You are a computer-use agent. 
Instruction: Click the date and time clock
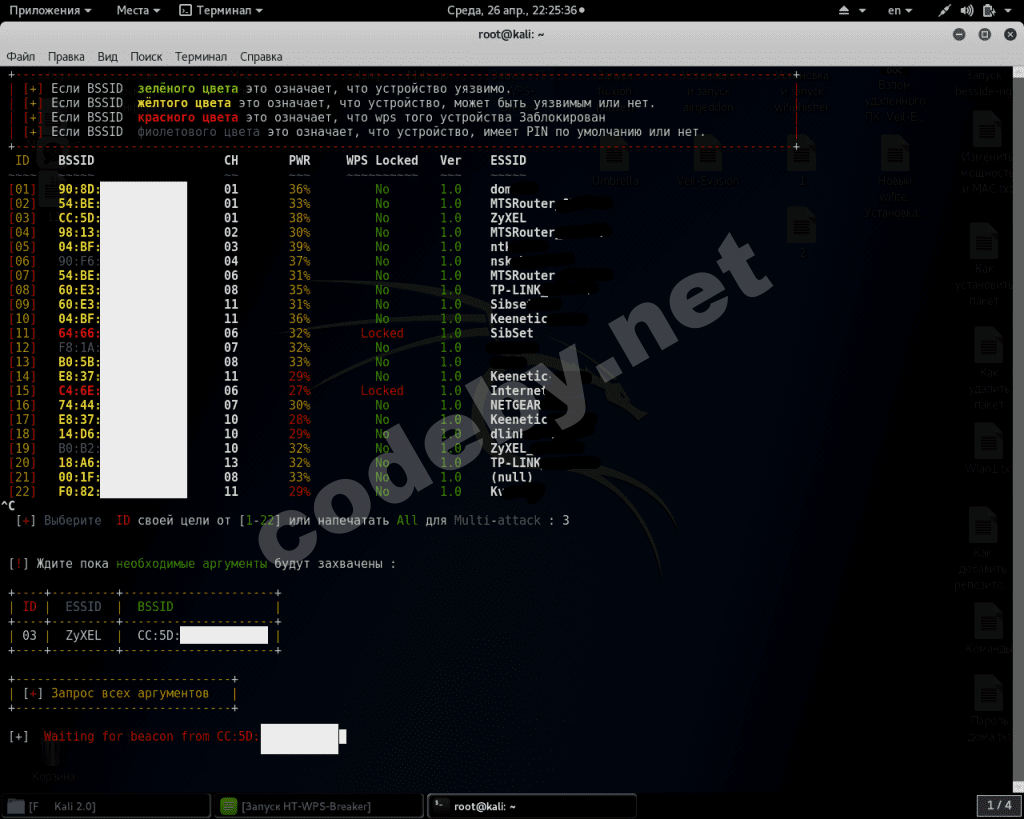coord(515,10)
